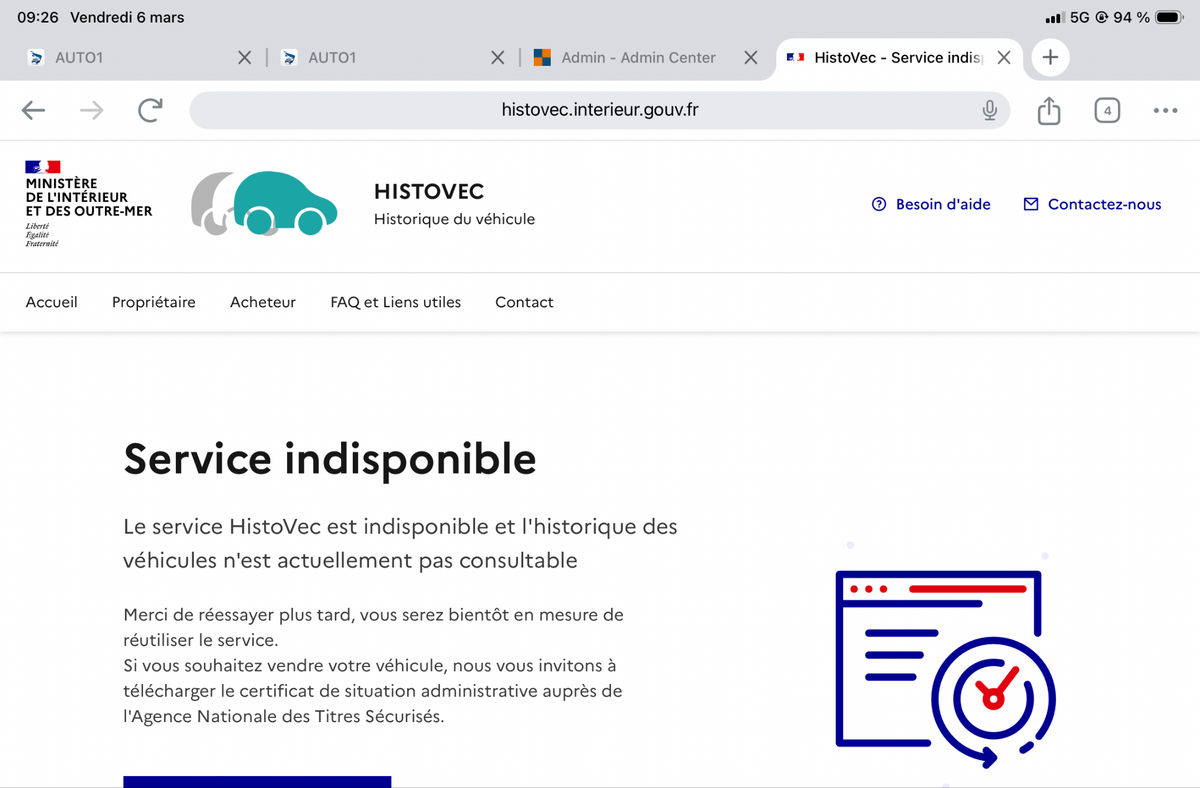Close the HistoVec tab
Image resolution: width=1200 pixels, height=788 pixels.
coord(1004,58)
